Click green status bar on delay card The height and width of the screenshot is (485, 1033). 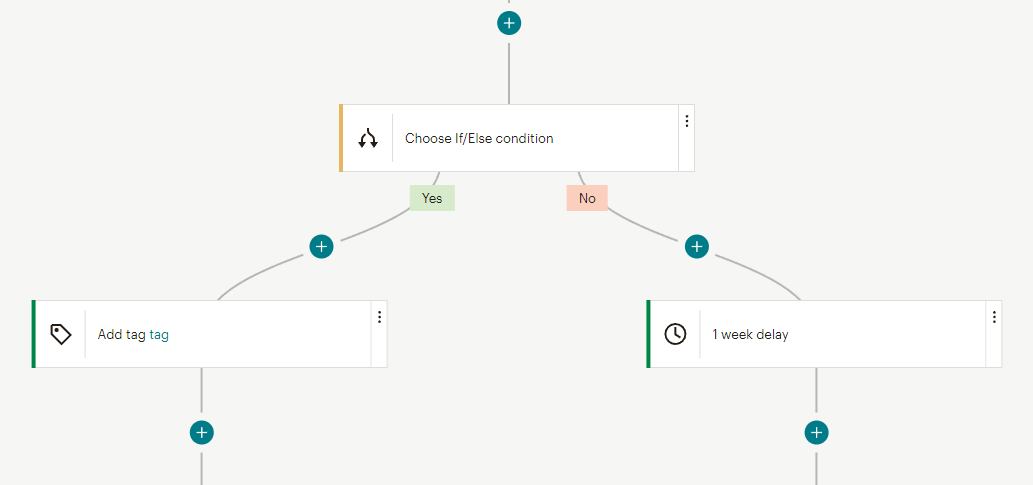[648, 333]
